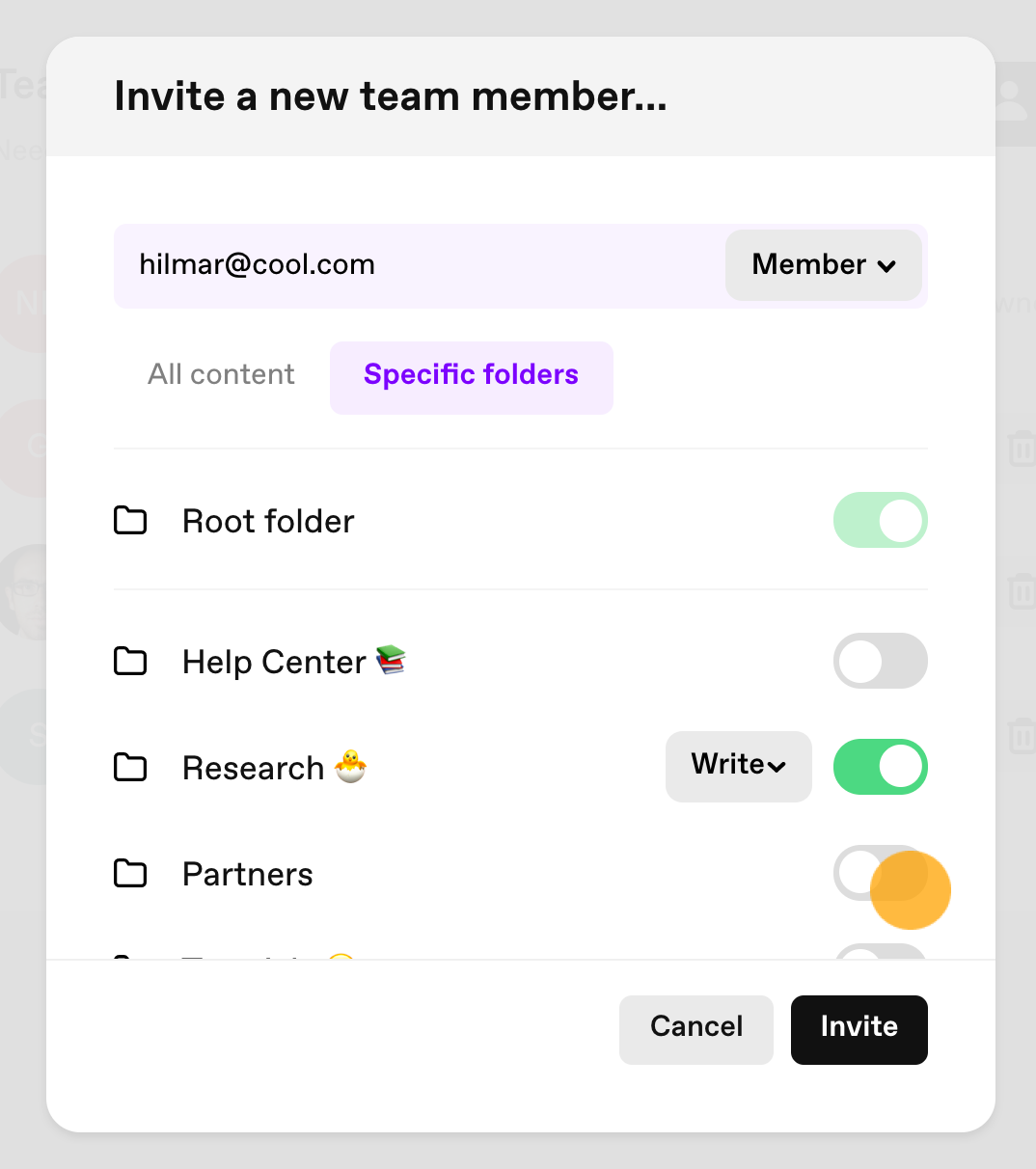The width and height of the screenshot is (1036, 1169).
Task: Disable the Root folder access toggle
Action: 881,521
